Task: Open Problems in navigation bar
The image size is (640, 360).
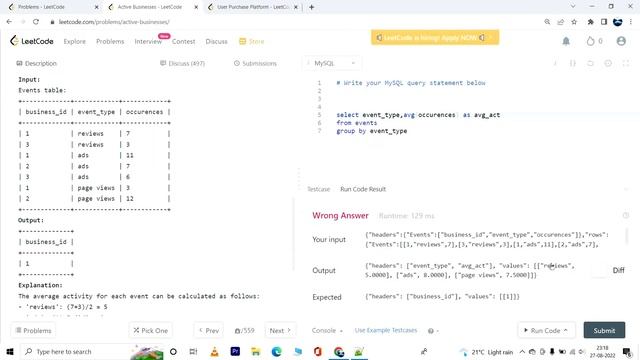Action: (110, 41)
